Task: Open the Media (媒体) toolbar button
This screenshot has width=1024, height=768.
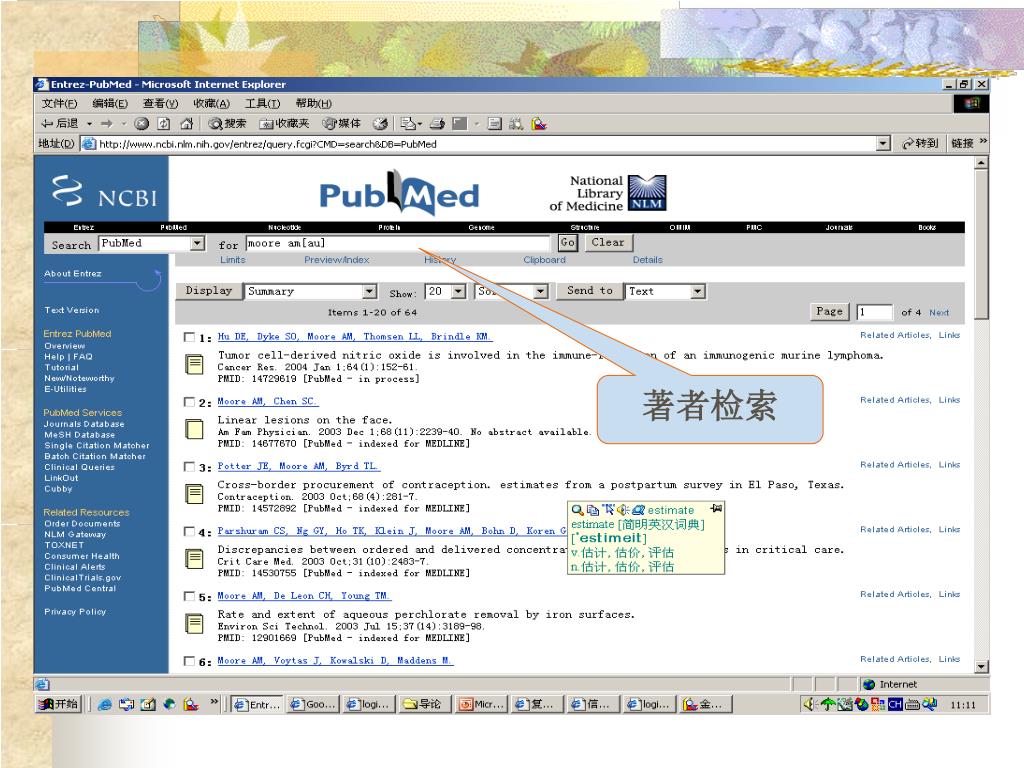Action: coord(342,123)
